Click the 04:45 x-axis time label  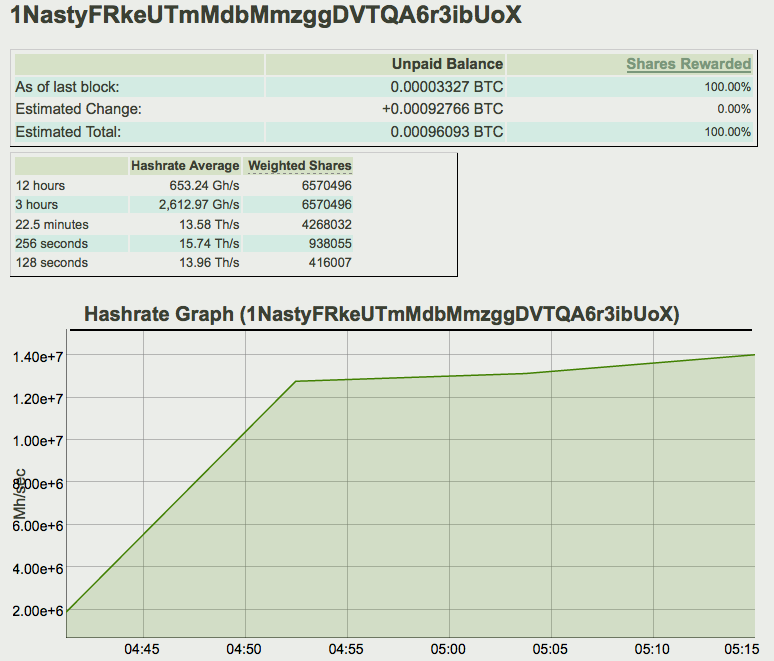pos(142,649)
